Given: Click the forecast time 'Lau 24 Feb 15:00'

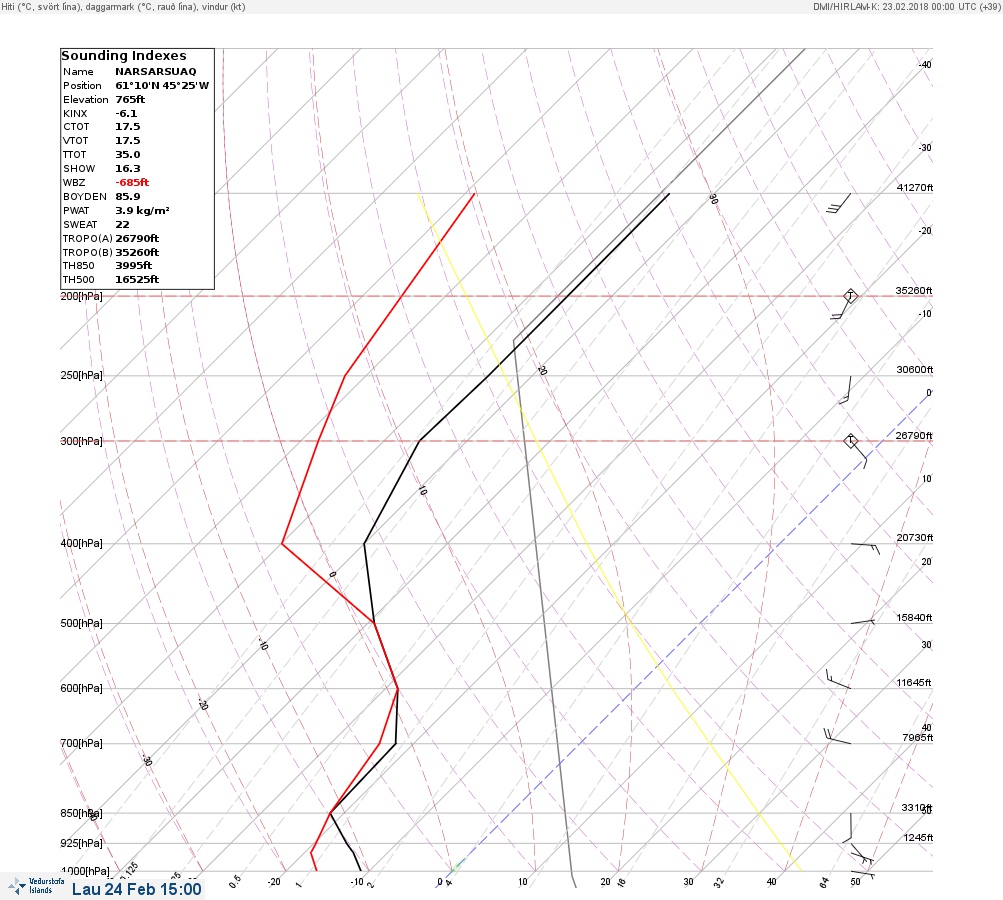Looking at the screenshot, I should [136, 889].
